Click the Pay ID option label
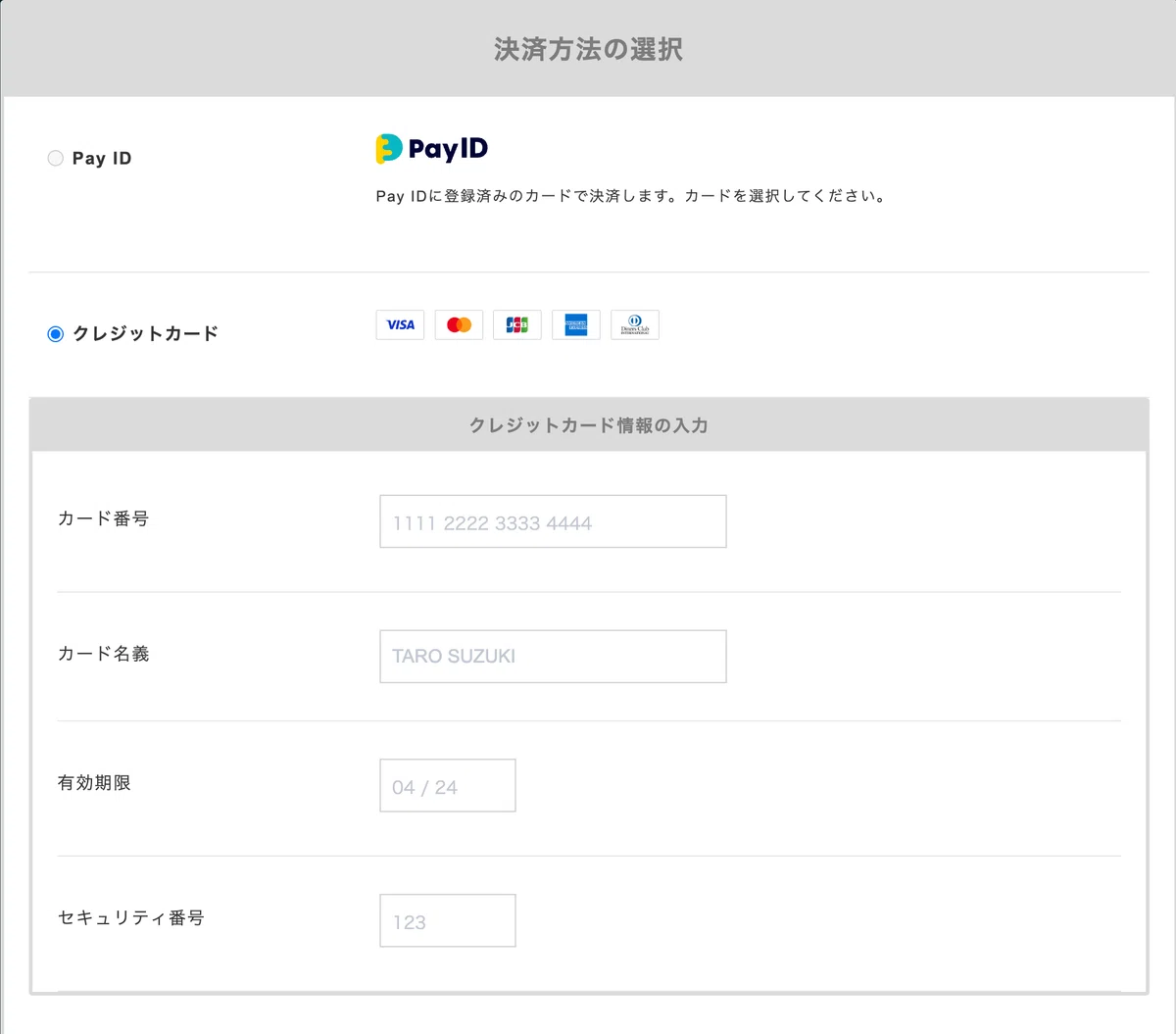The width and height of the screenshot is (1176, 1034). pos(102,158)
